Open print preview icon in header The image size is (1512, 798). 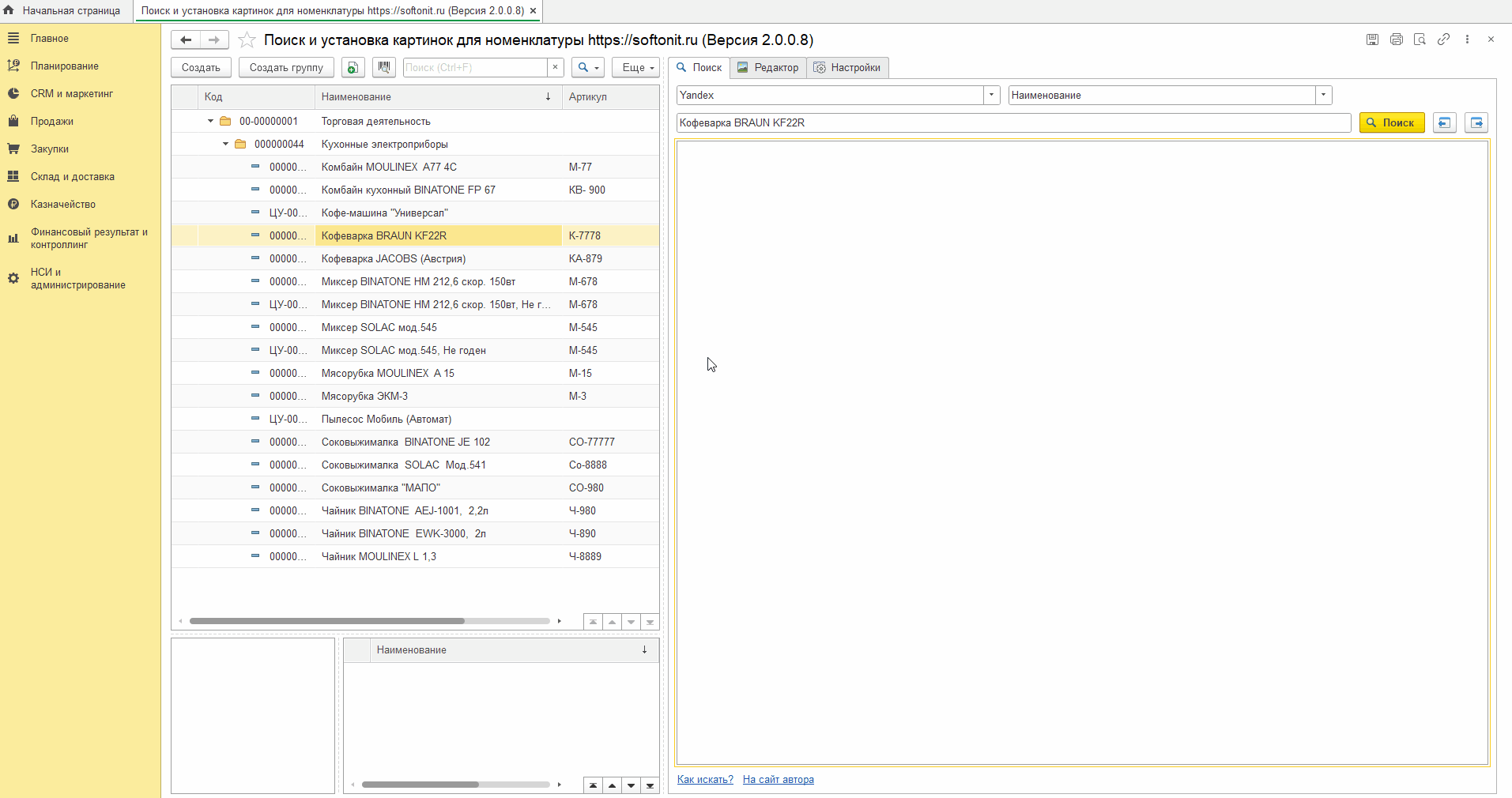(x=1420, y=40)
